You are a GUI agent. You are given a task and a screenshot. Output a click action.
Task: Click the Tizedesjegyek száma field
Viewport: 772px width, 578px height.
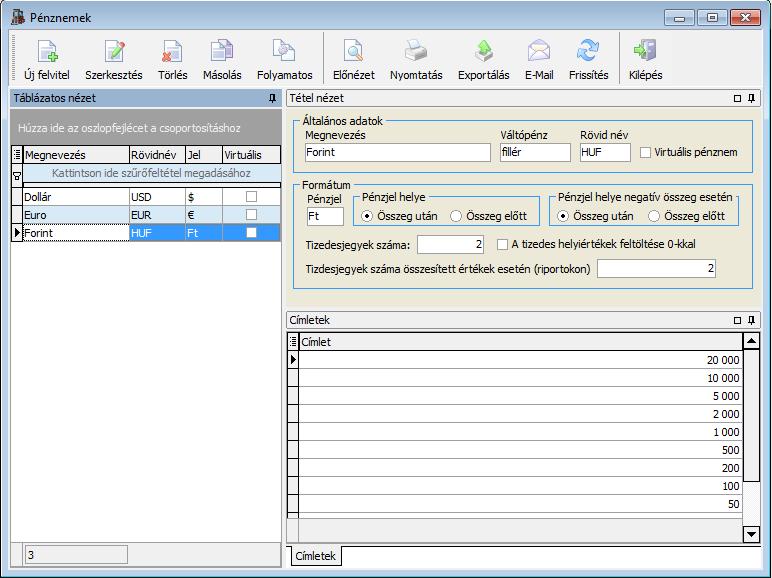pos(450,245)
